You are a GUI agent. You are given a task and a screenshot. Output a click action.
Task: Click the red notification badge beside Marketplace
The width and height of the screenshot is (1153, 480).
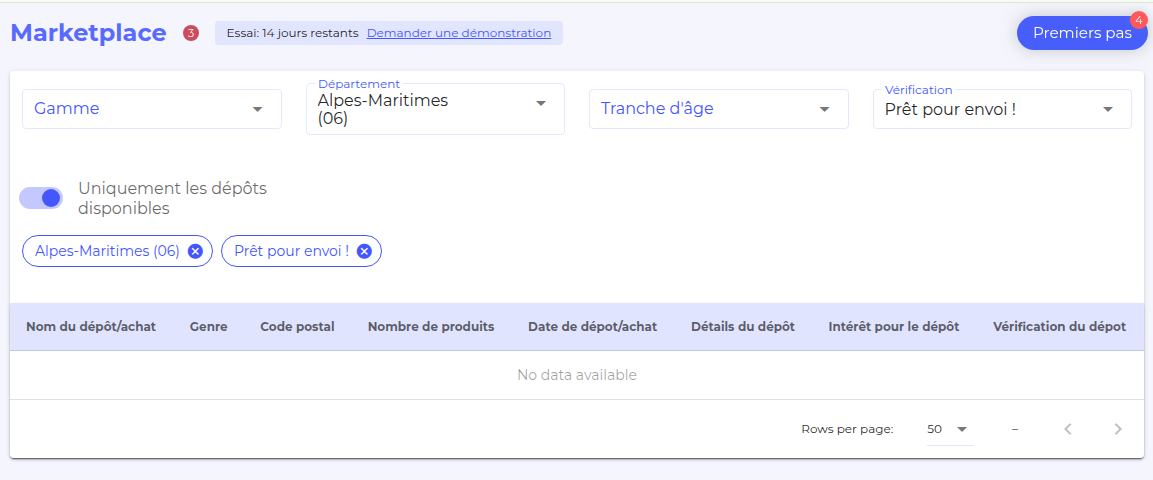point(191,33)
